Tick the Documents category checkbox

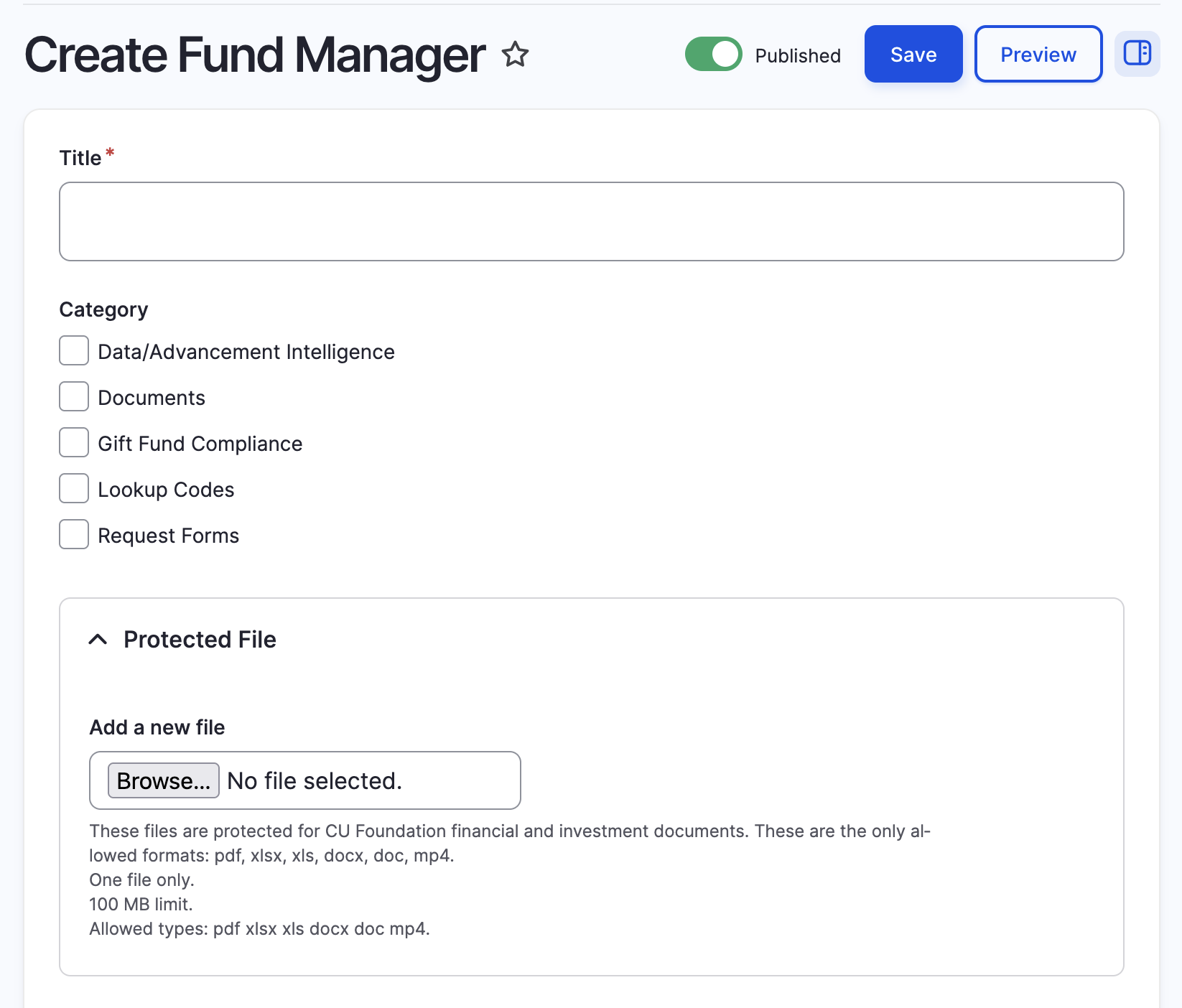[x=74, y=397]
